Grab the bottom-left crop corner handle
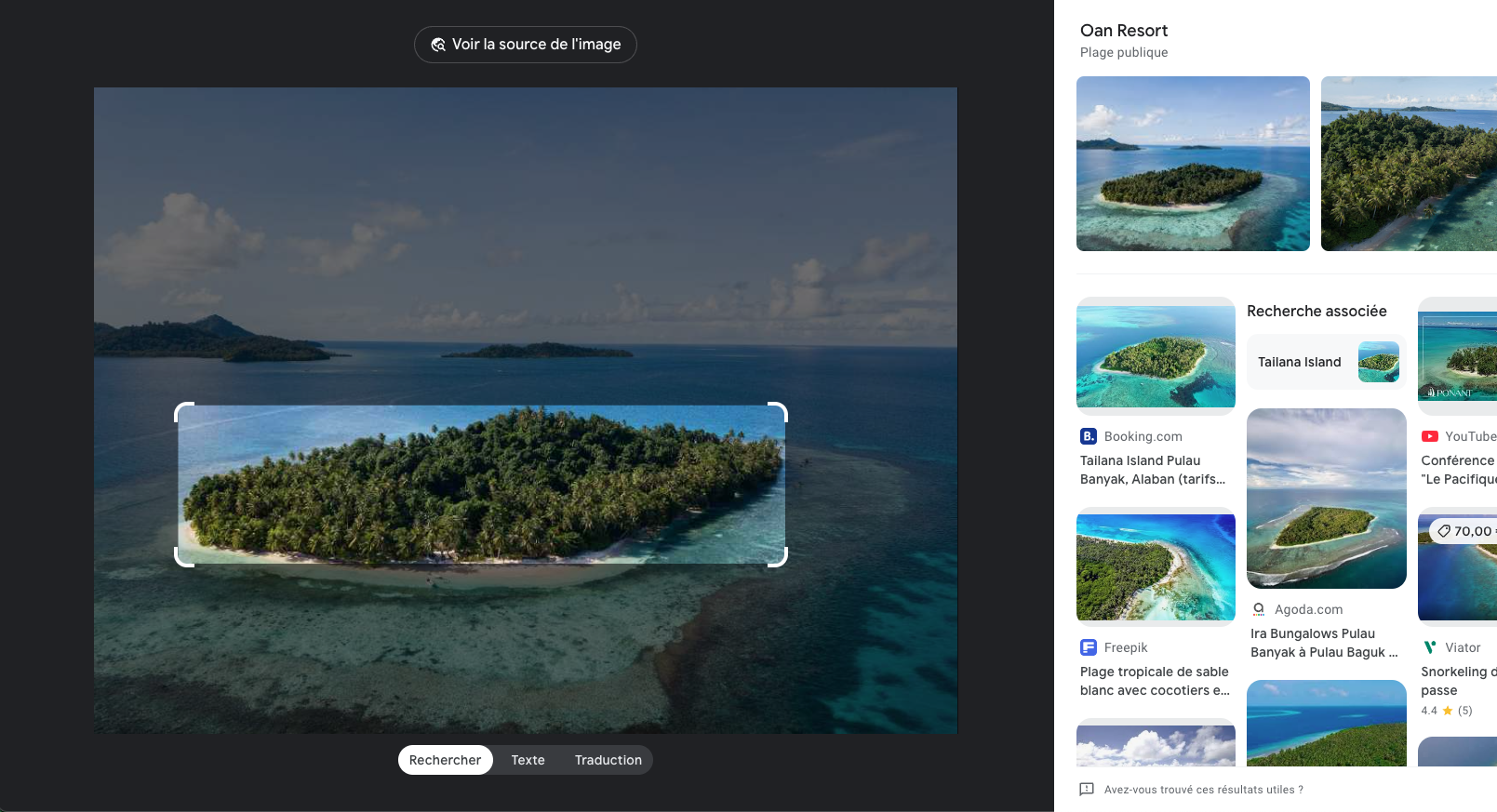The image size is (1497, 812). pos(183,557)
